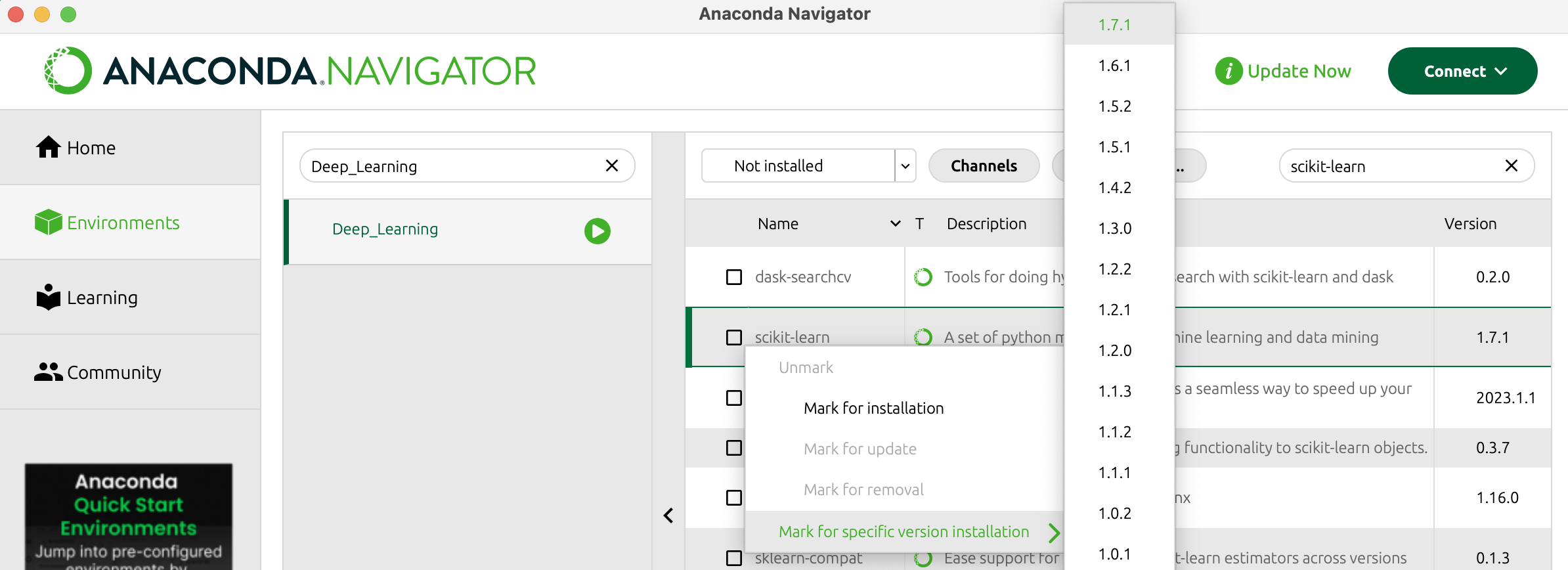Image resolution: width=1568 pixels, height=570 pixels.
Task: Clear the scikit-learn package search
Action: tap(1511, 166)
